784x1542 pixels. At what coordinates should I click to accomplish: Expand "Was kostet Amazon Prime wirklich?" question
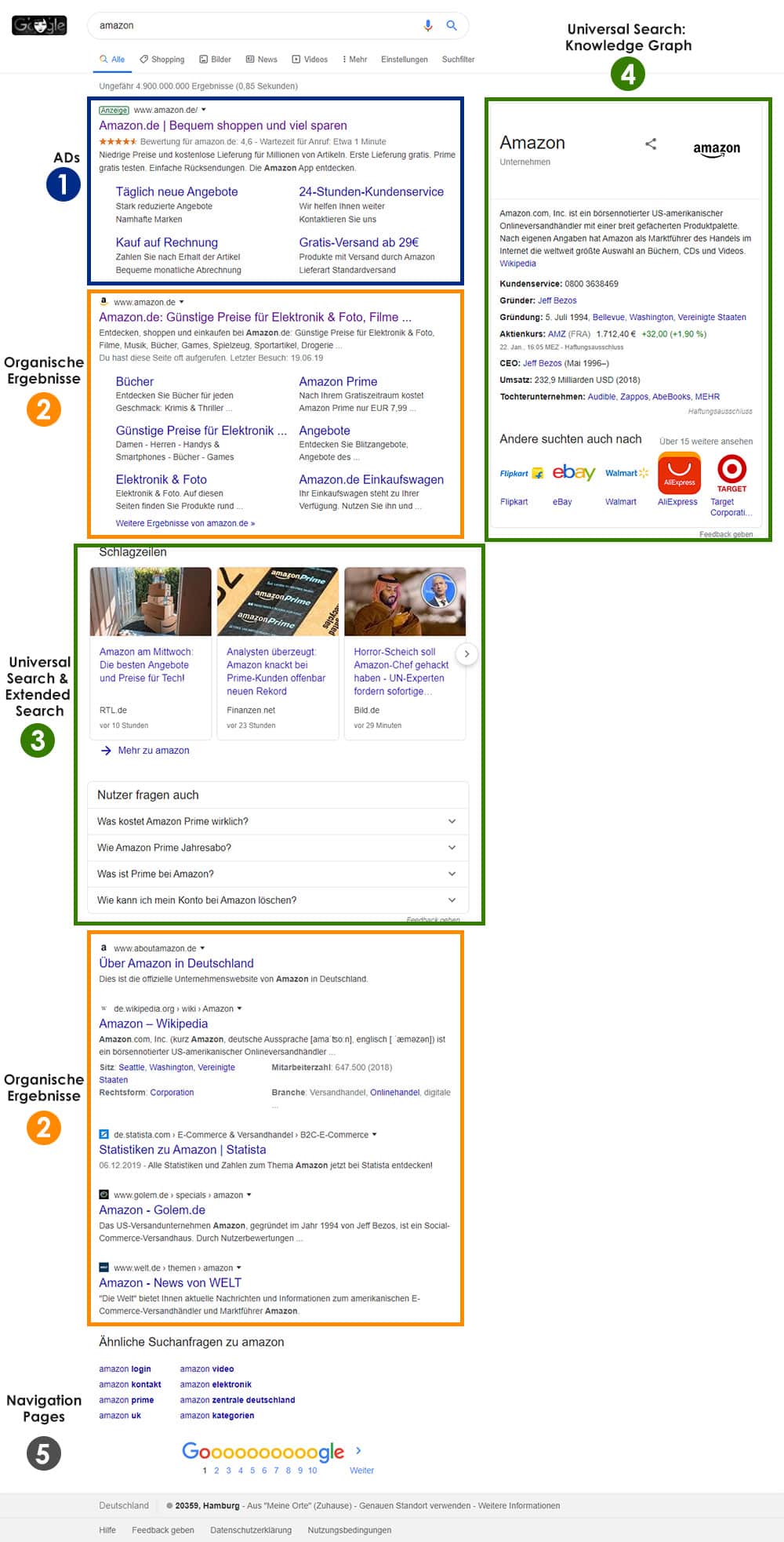(x=452, y=821)
